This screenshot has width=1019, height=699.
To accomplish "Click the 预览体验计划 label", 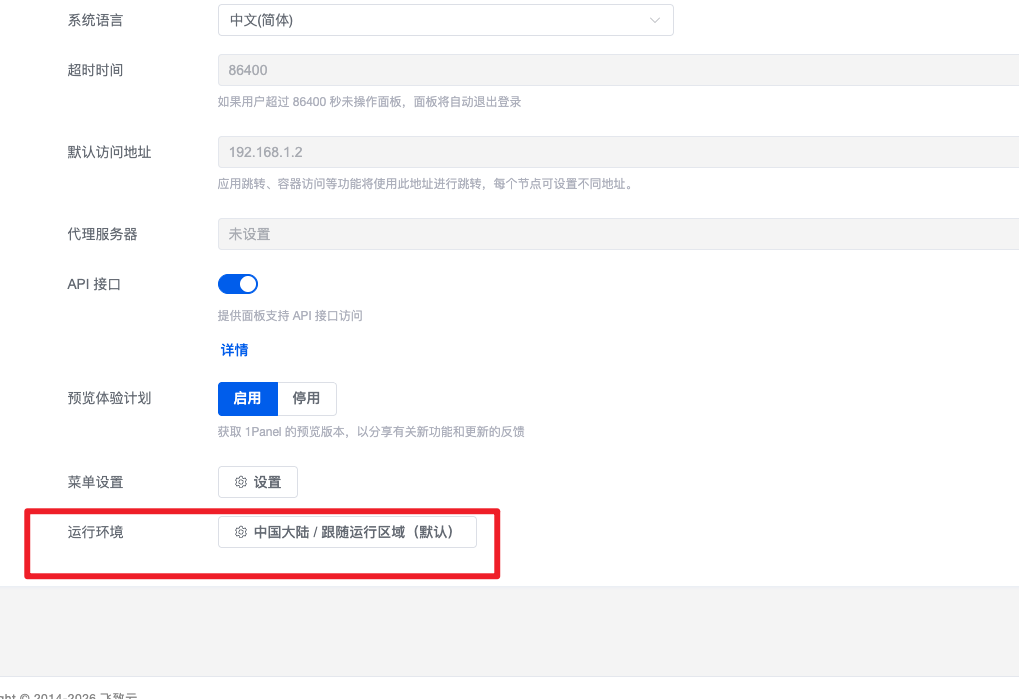I will (109, 398).
